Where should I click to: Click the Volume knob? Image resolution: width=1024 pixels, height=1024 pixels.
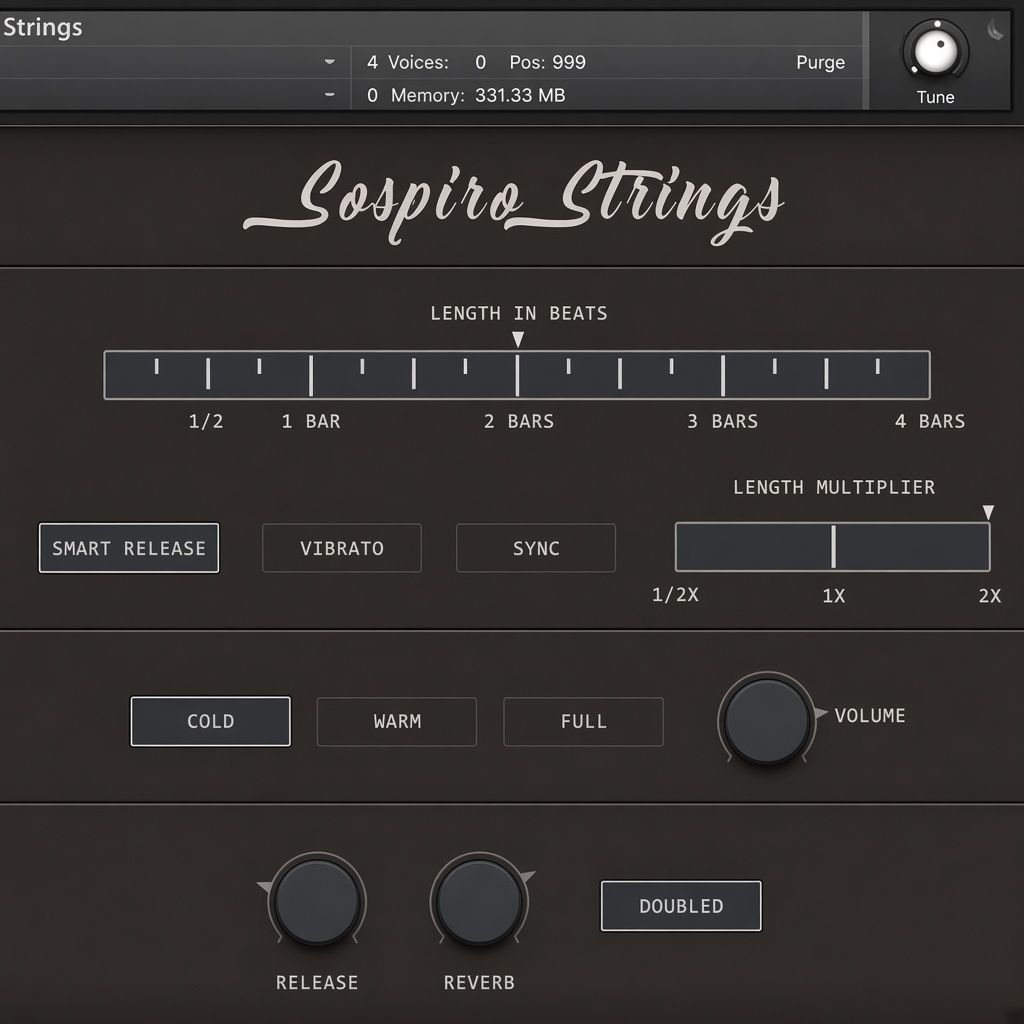click(x=767, y=721)
